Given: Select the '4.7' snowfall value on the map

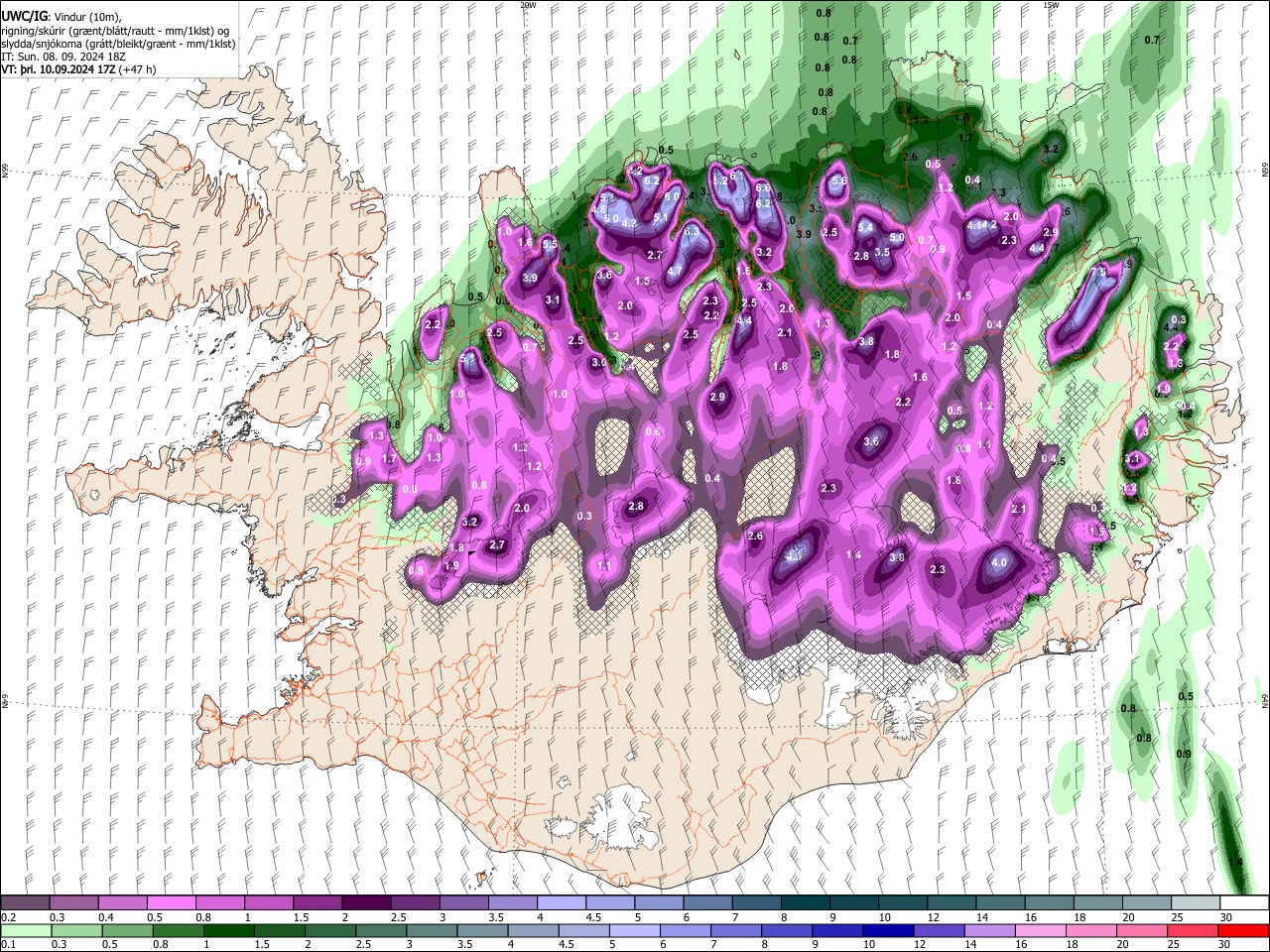Looking at the screenshot, I should tap(674, 271).
